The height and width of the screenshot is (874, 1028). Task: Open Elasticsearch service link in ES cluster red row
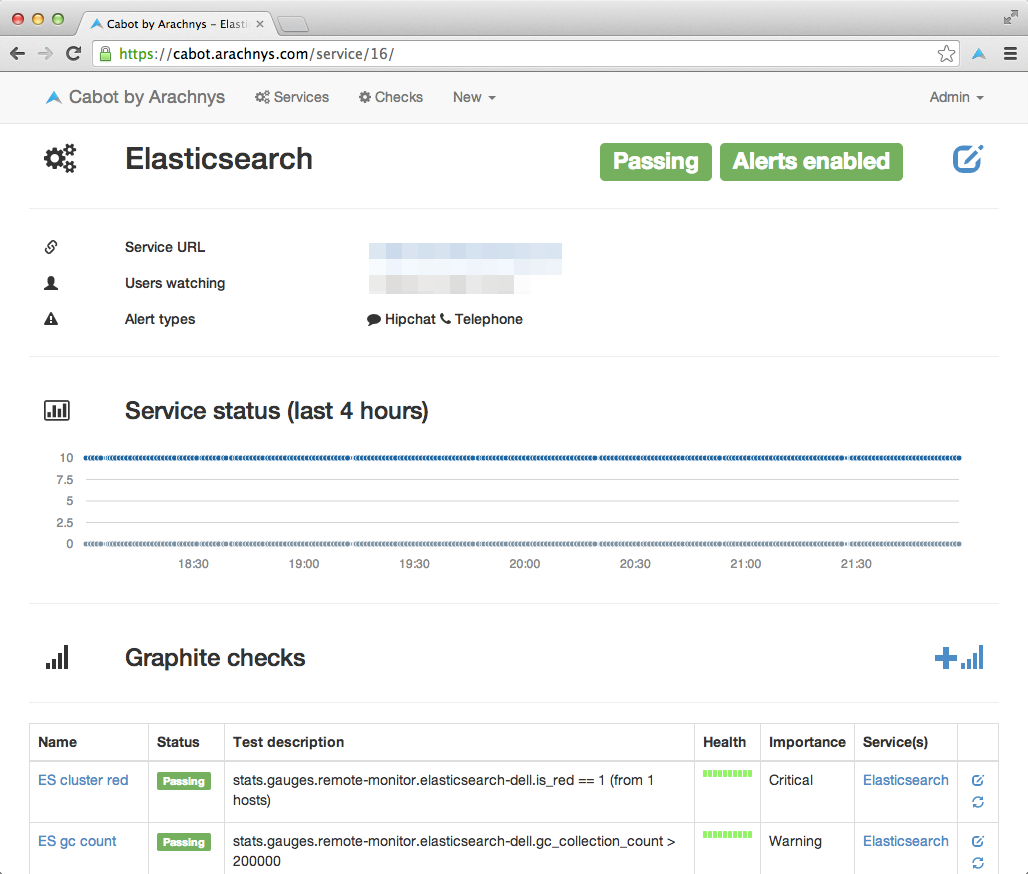click(x=905, y=780)
